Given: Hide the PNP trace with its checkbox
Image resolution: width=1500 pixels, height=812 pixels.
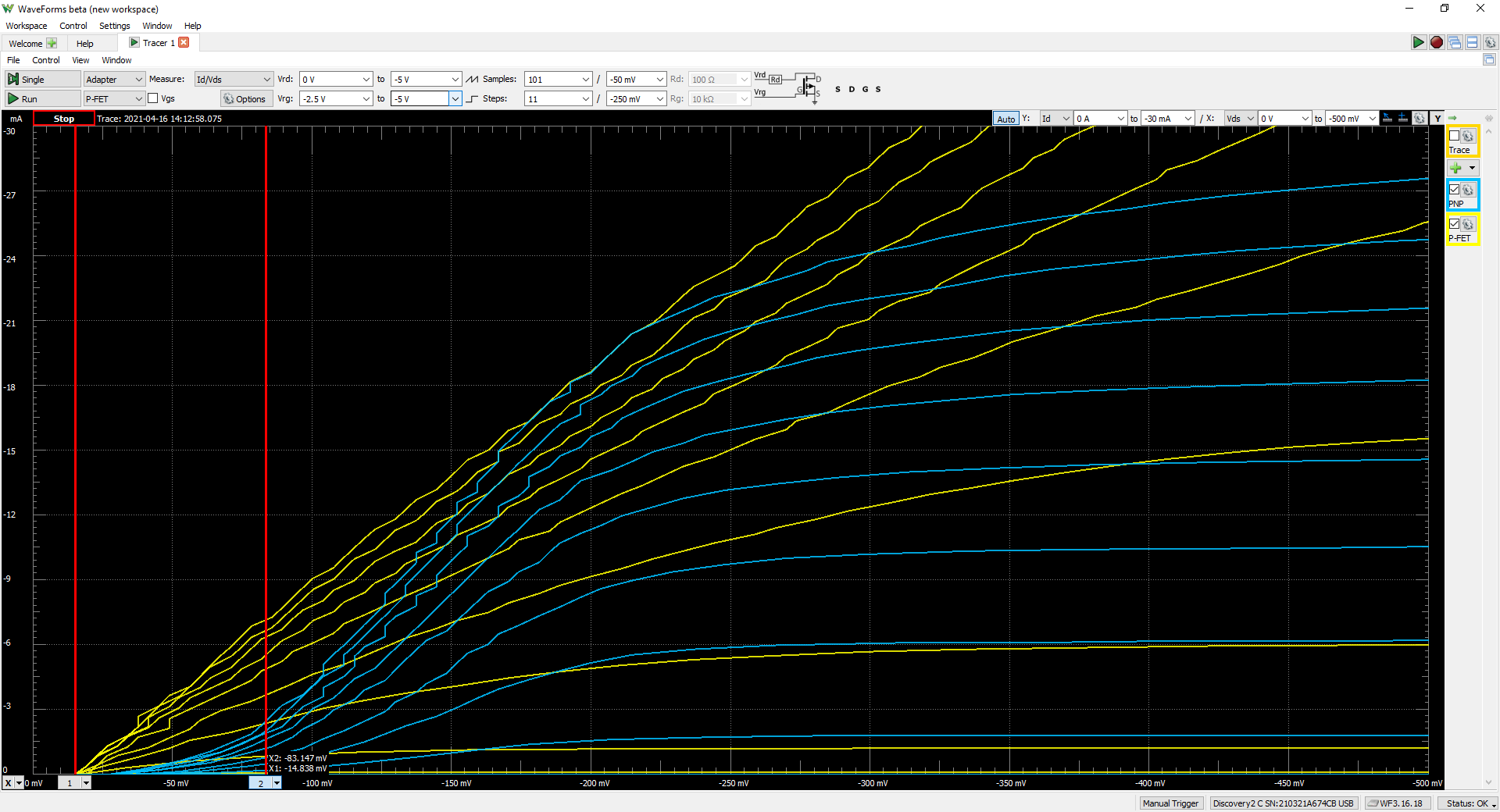Looking at the screenshot, I should point(1454,190).
